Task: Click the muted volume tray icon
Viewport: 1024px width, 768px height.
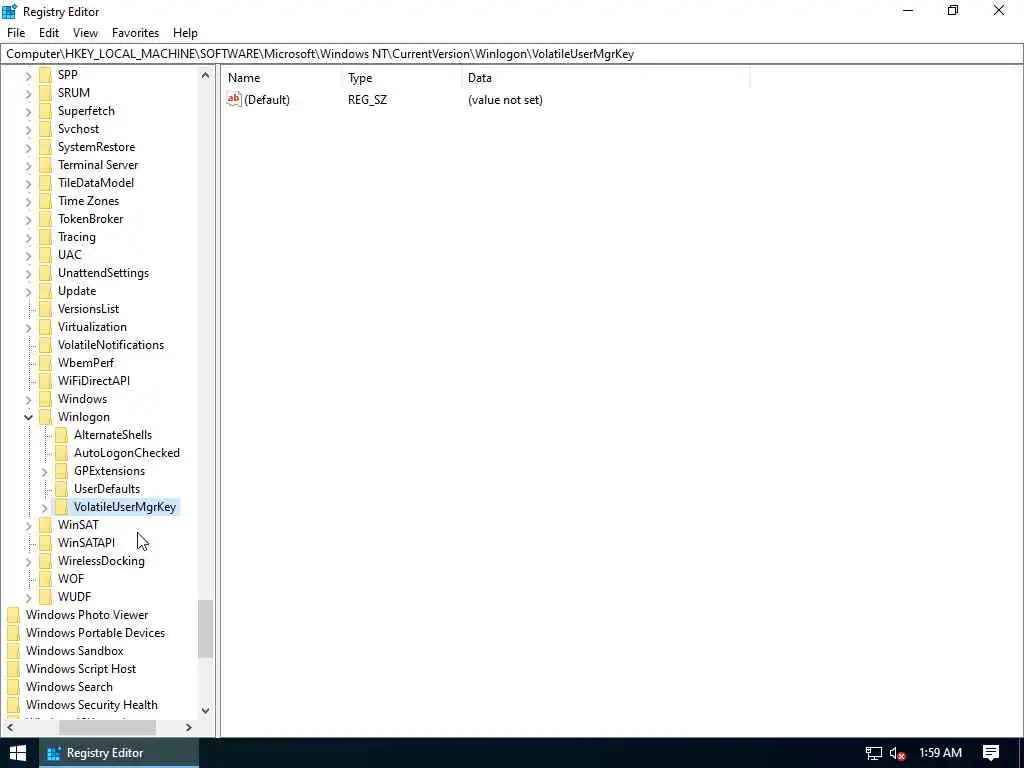Action: point(898,753)
